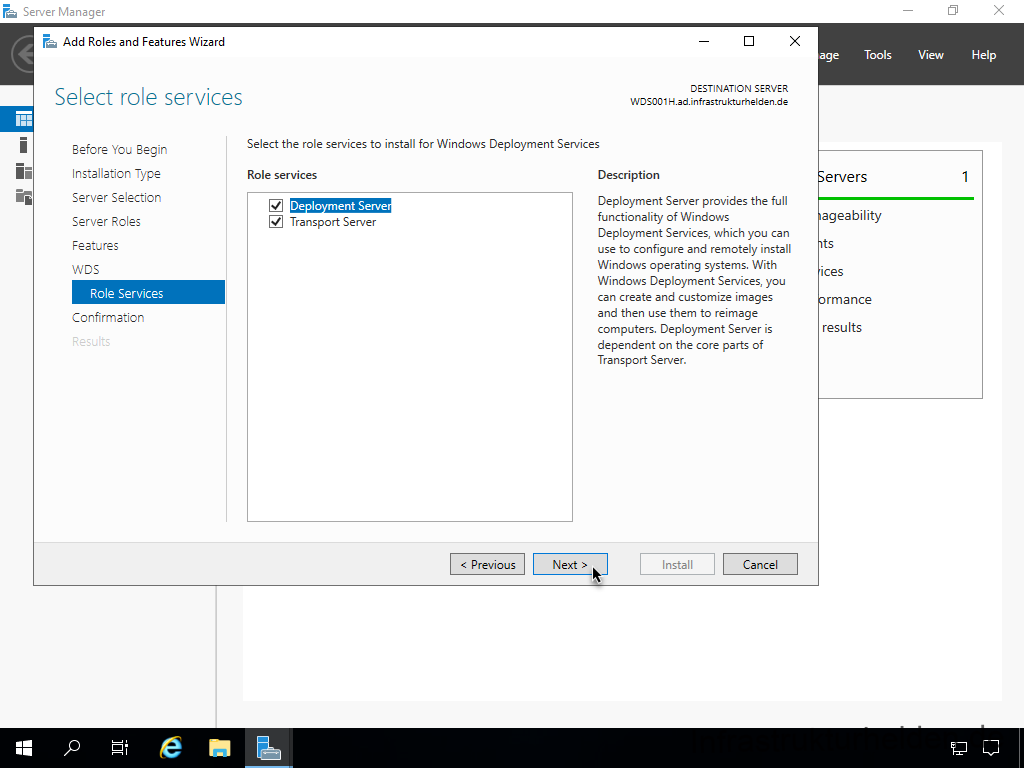Open the WDS step in wizard

pos(86,270)
